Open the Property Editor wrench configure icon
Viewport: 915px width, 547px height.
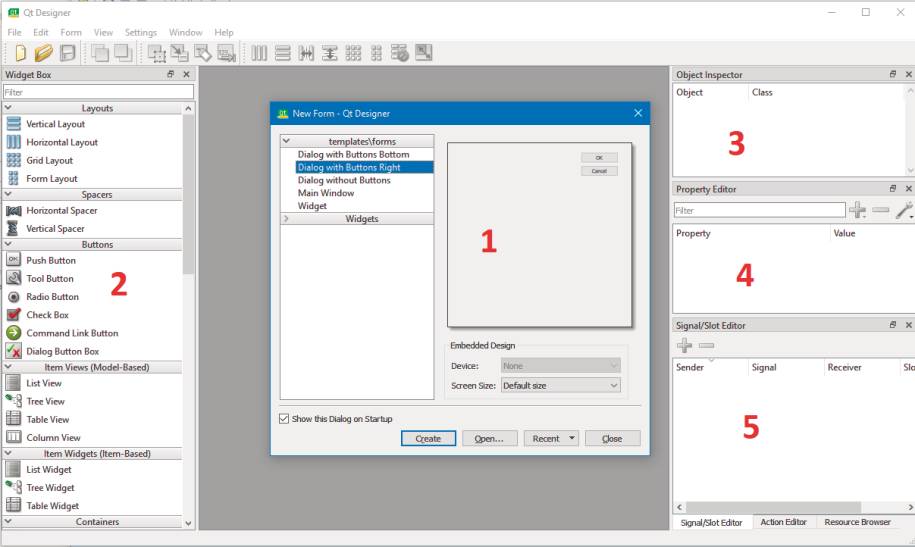tap(904, 210)
